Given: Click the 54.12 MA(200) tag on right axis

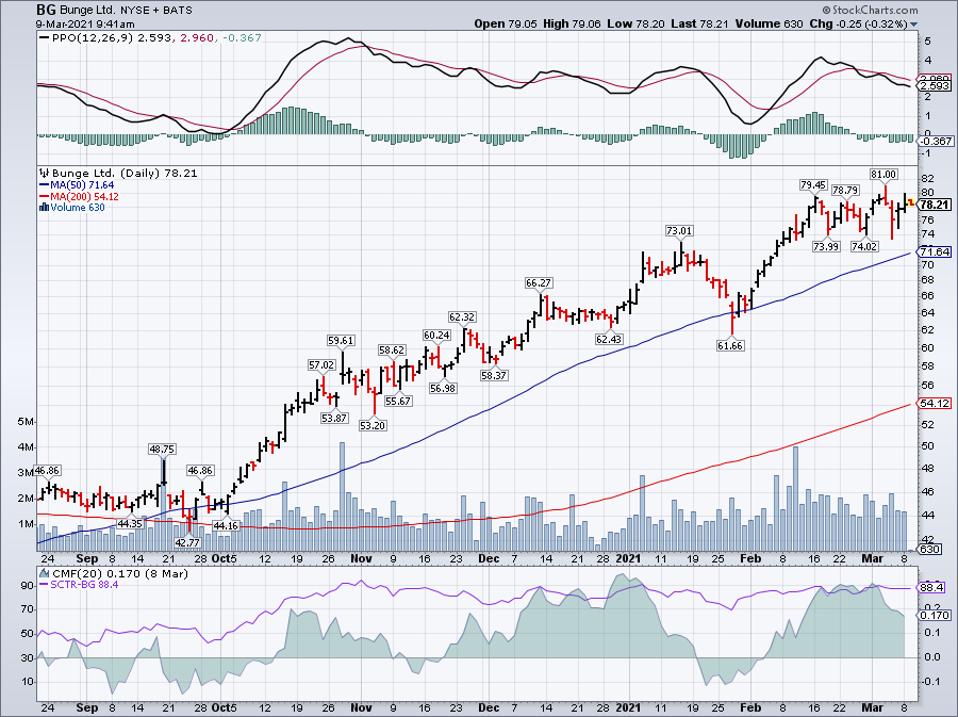Looking at the screenshot, I should pos(935,403).
